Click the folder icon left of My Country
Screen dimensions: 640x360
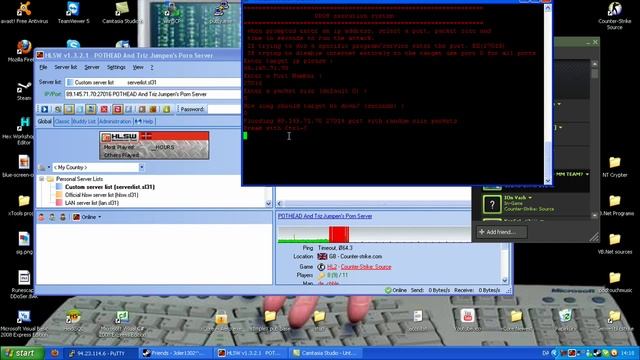(42, 167)
